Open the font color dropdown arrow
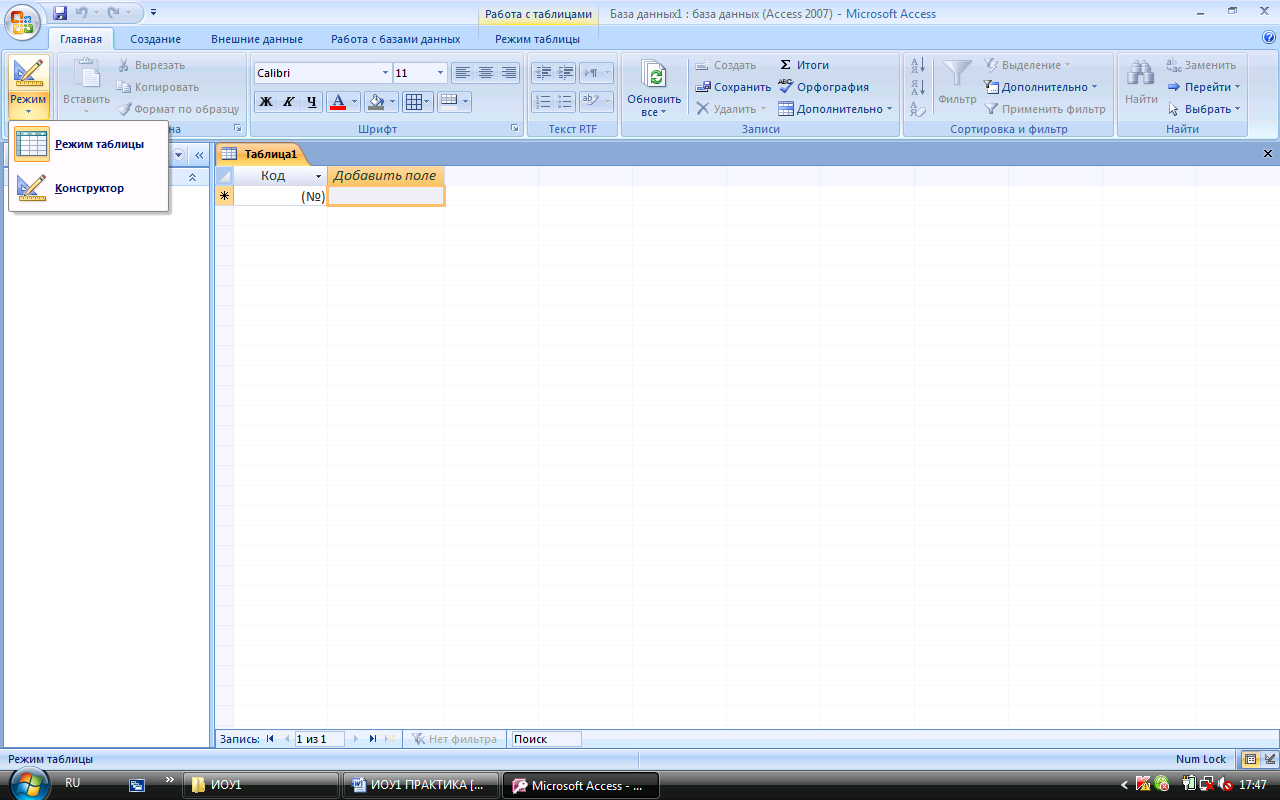 pos(355,102)
